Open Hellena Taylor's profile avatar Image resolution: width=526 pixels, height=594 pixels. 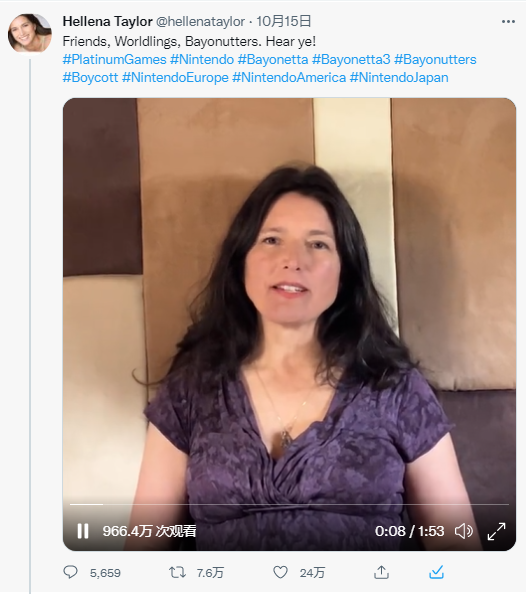(30, 33)
